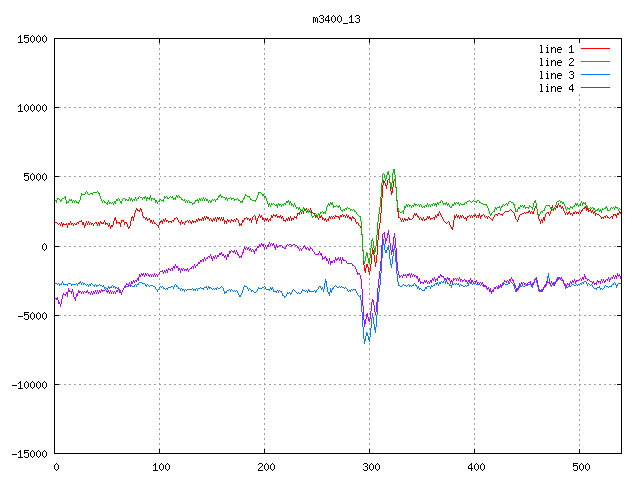Click the 100 x-axis tick label

(x=160, y=467)
